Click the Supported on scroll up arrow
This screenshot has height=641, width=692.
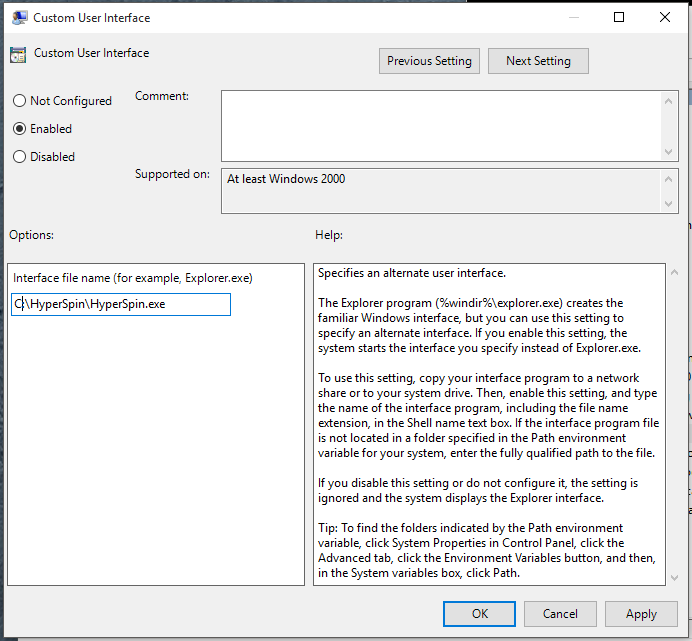[669, 178]
